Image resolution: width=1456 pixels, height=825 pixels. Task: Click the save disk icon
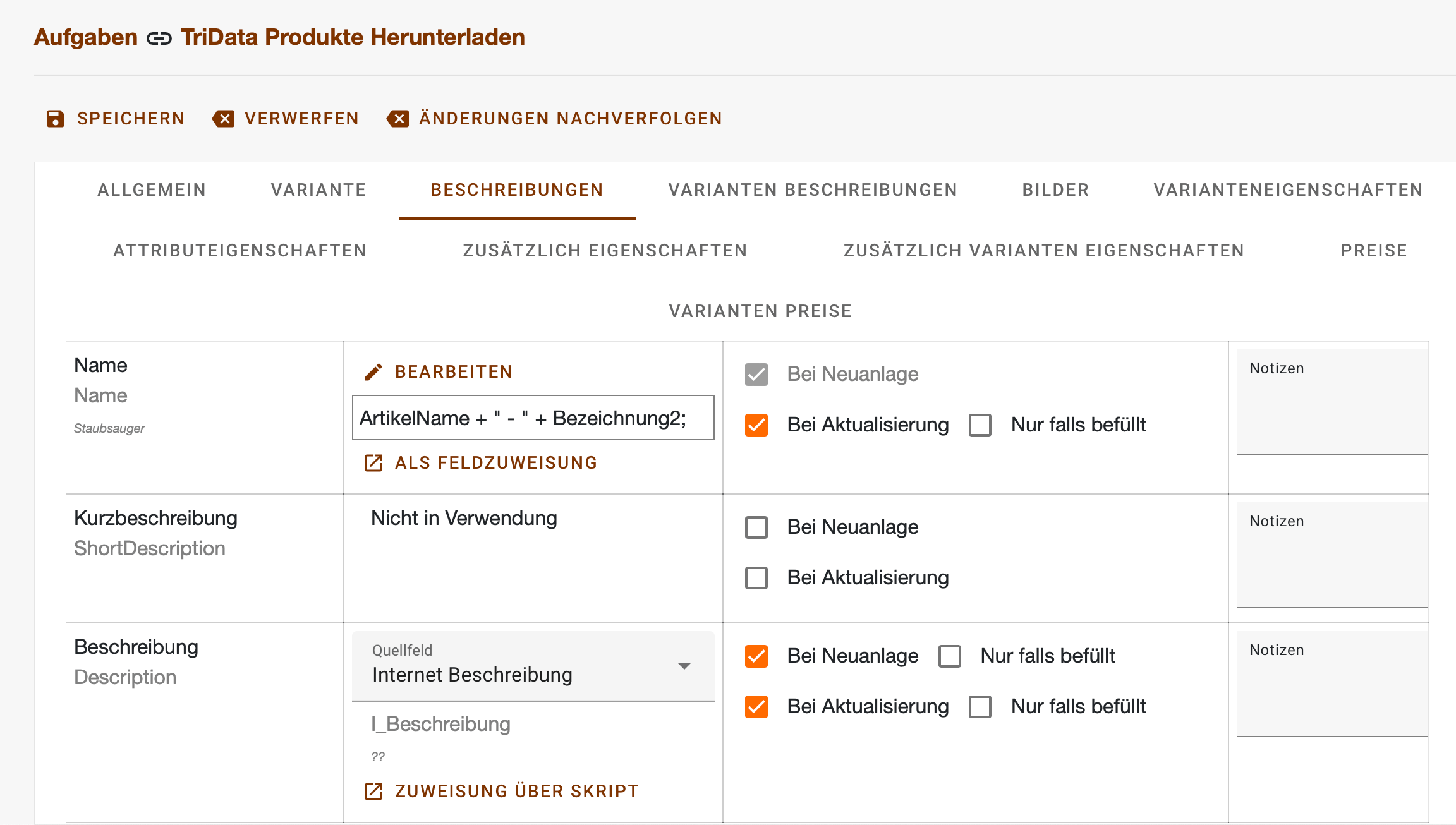(x=56, y=119)
